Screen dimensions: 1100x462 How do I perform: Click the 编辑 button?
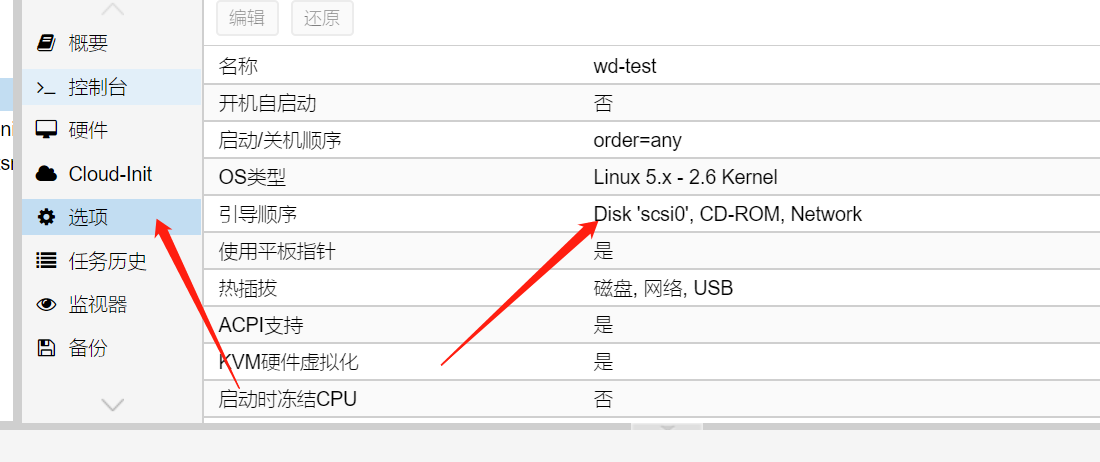248,18
